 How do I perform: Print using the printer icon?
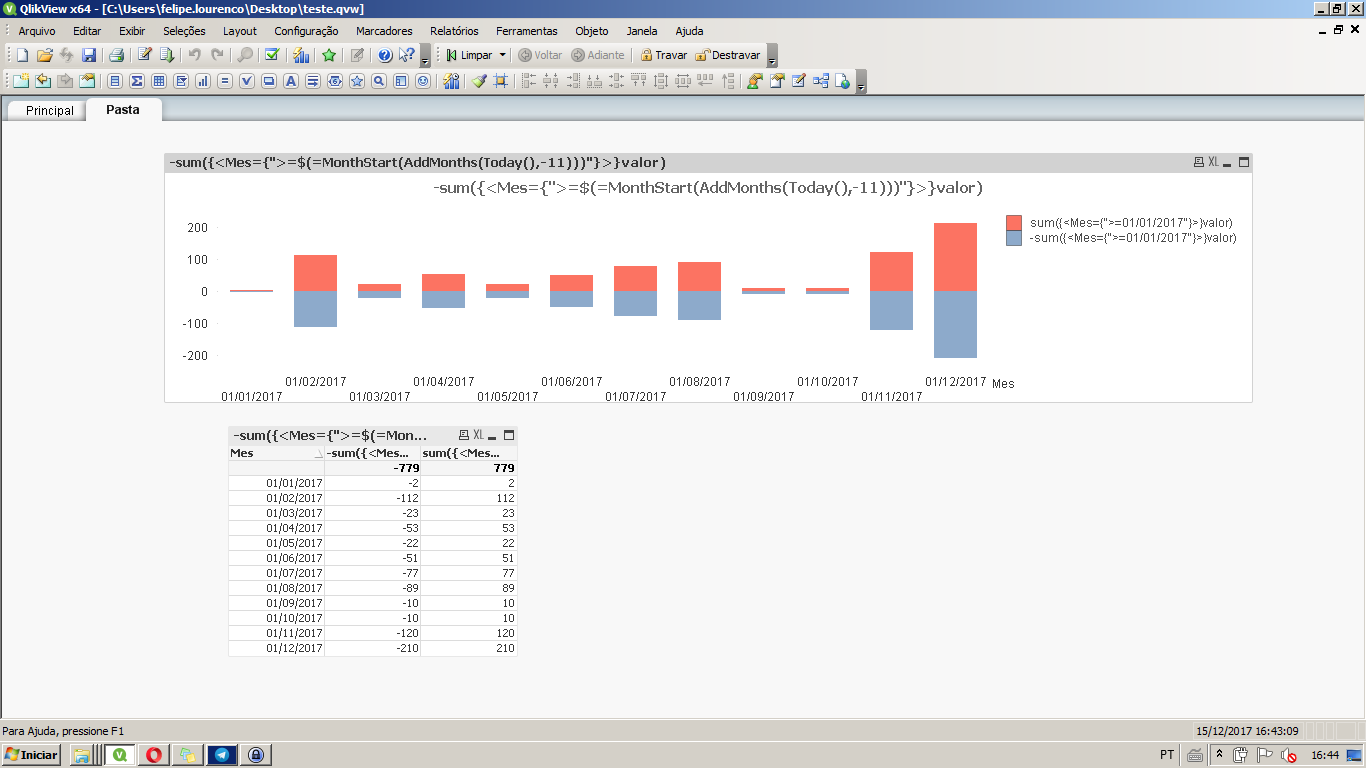[116, 55]
